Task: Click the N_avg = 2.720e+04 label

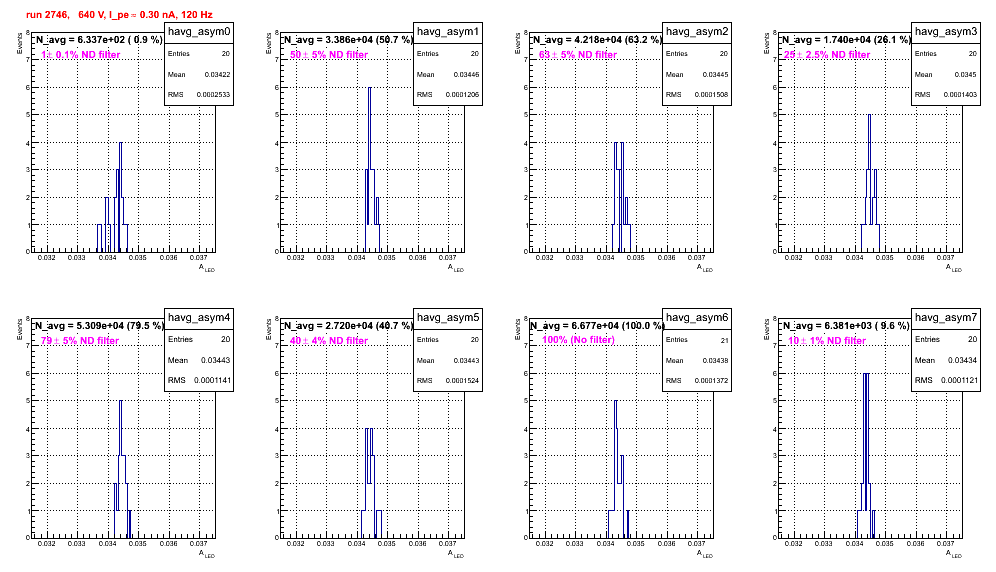Action: point(348,326)
